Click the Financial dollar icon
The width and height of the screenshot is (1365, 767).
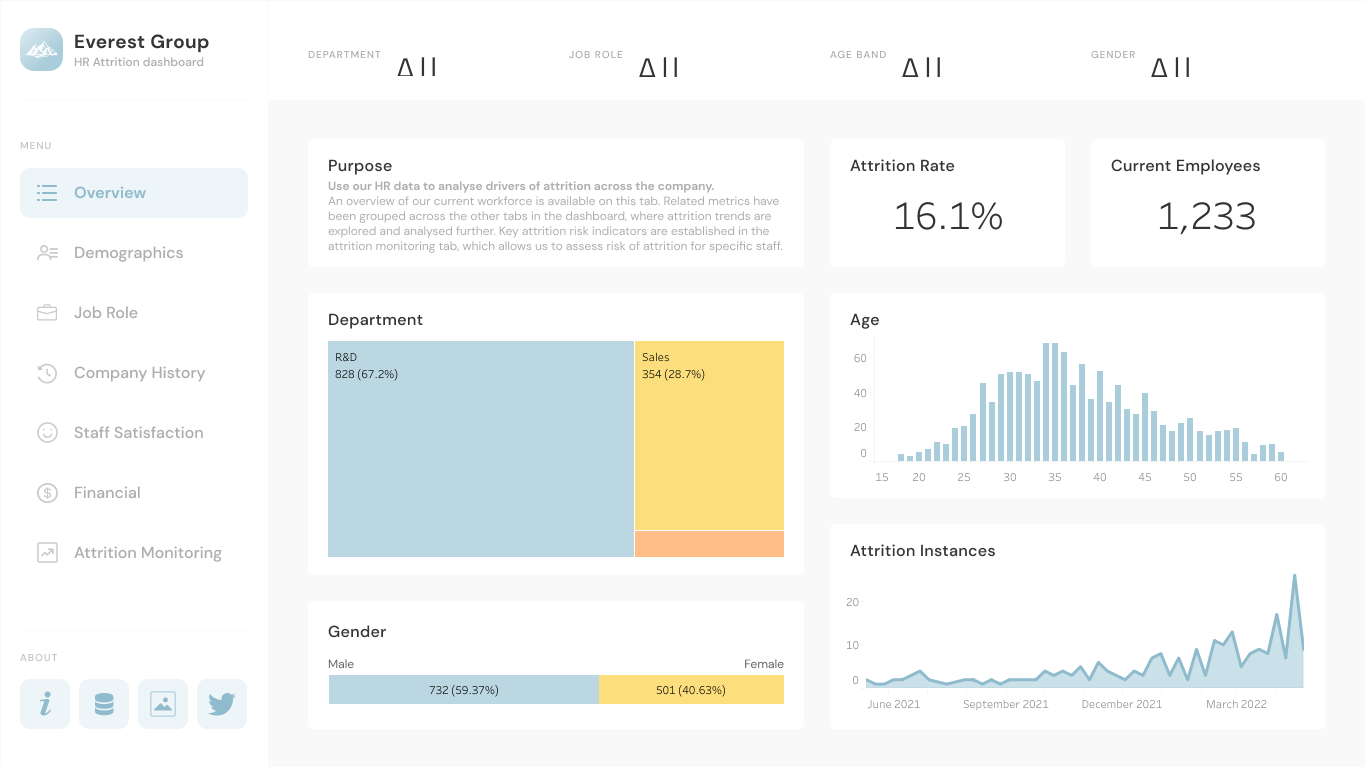[46, 492]
